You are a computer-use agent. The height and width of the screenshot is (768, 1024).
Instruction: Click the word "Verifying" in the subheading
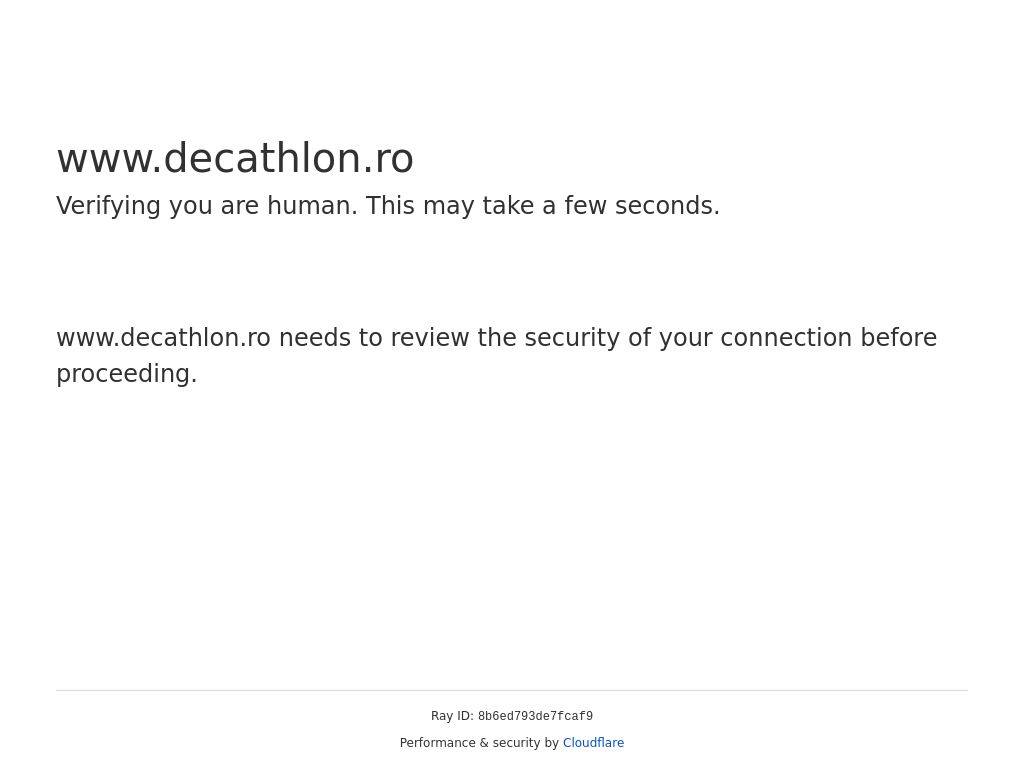point(108,206)
